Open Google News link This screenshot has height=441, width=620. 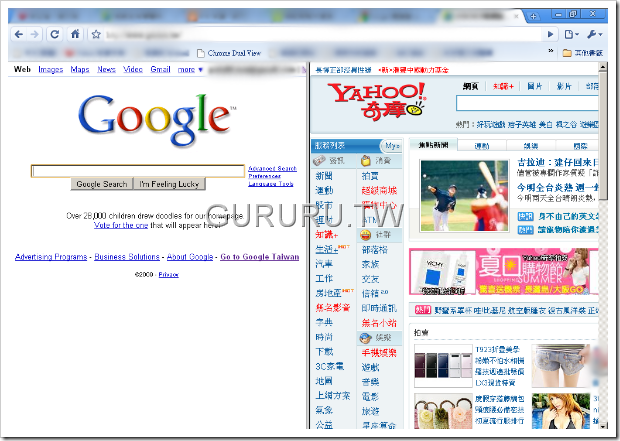pos(106,70)
